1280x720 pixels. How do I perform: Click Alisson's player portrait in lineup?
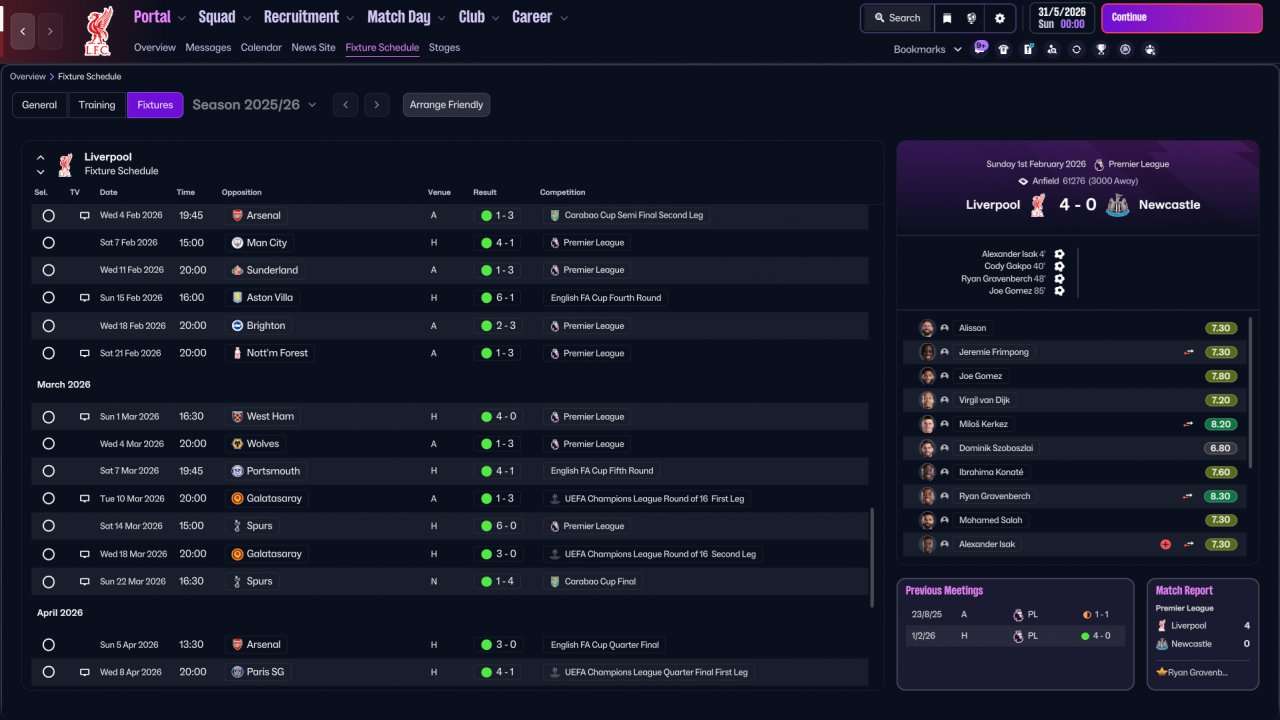click(927, 328)
